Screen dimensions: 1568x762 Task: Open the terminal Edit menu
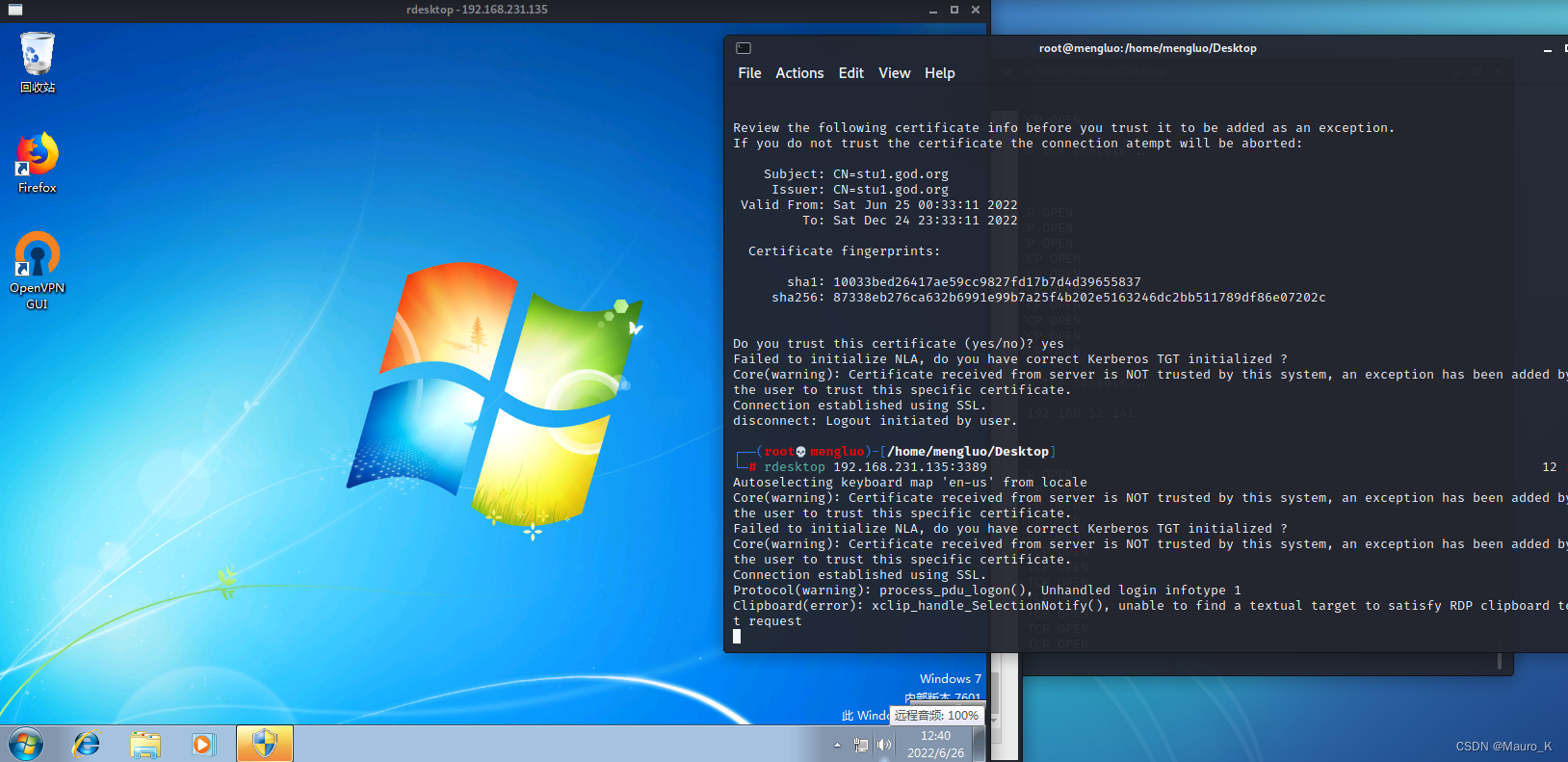tap(851, 73)
